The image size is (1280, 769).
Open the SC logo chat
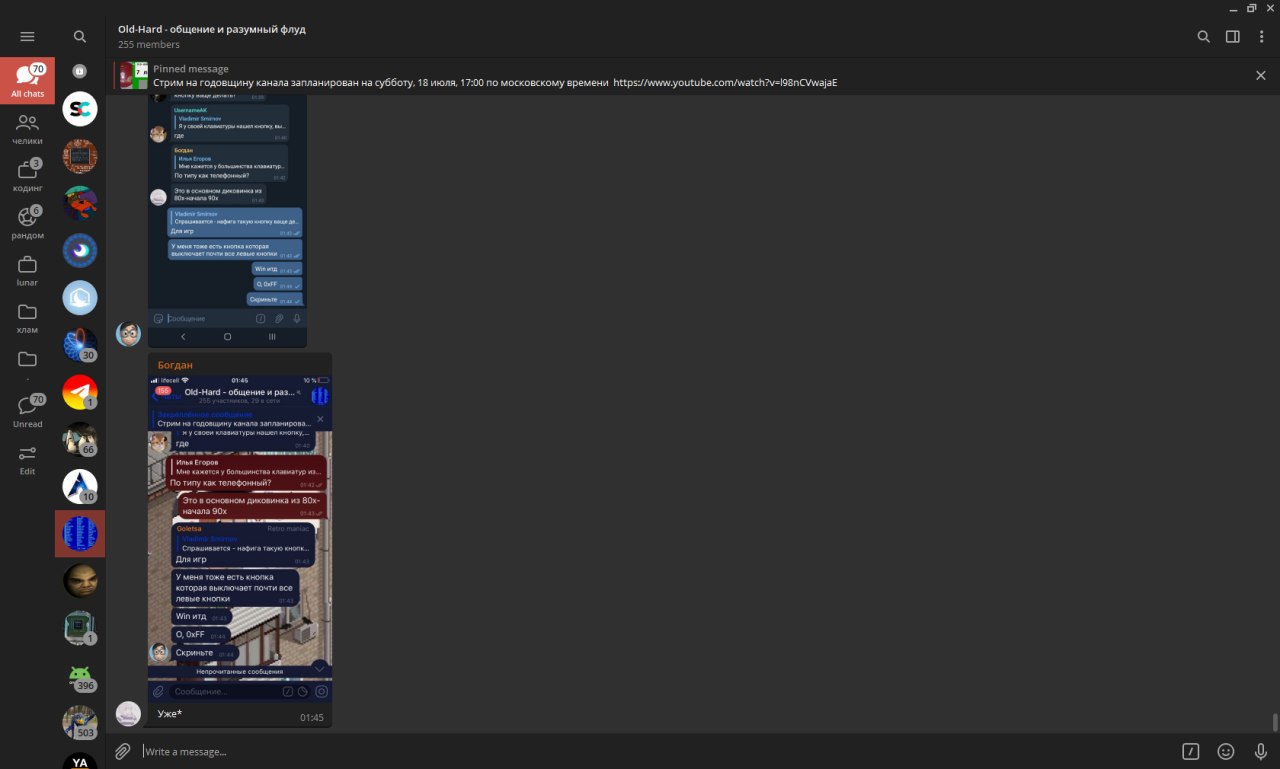pos(80,108)
